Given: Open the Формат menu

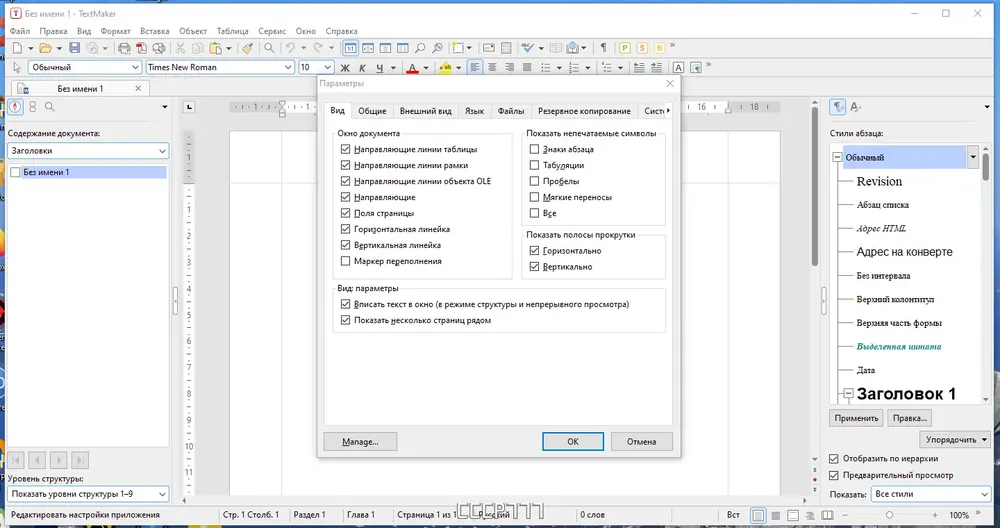Looking at the screenshot, I should [115, 31].
